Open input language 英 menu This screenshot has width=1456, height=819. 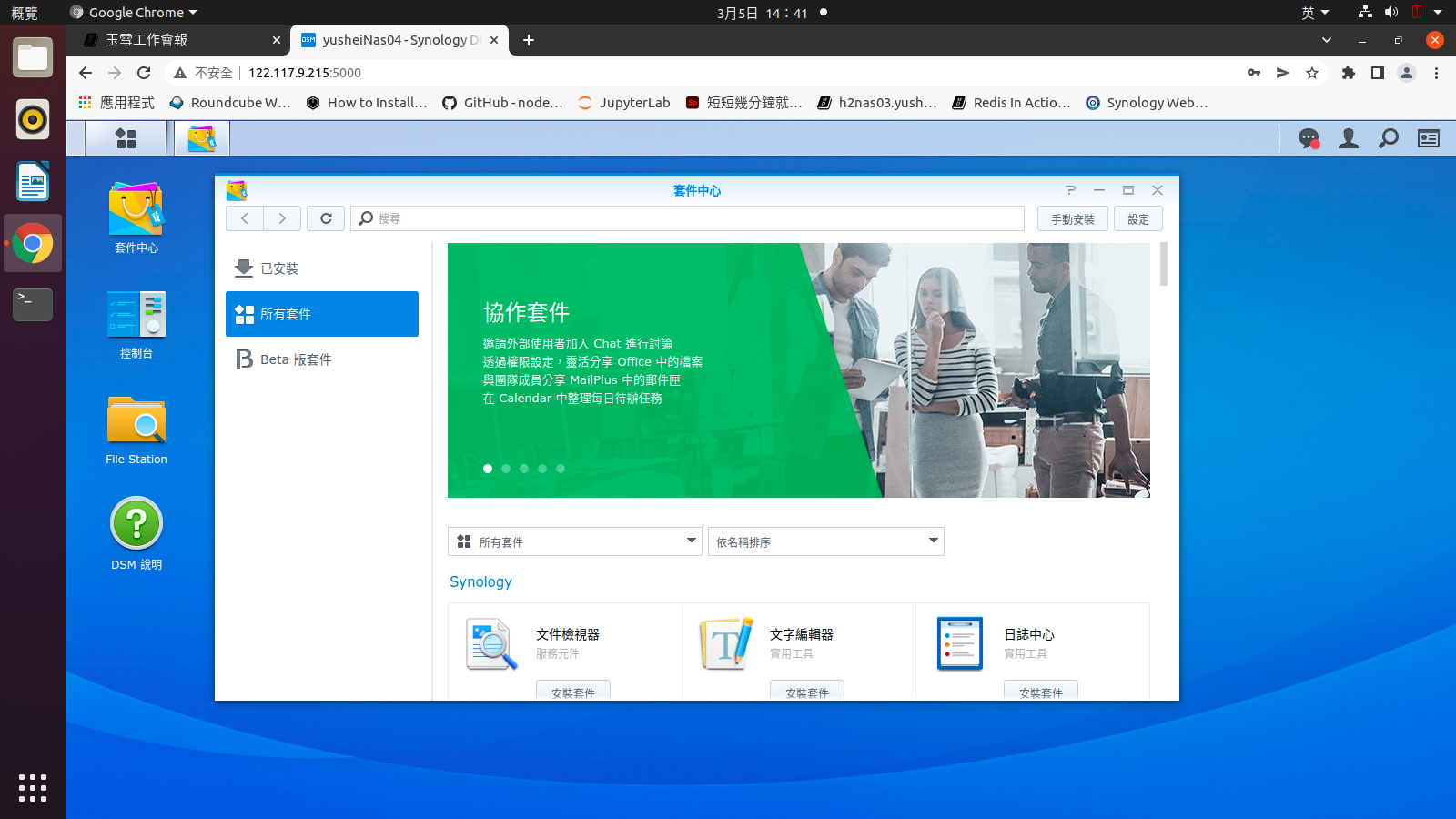click(1315, 13)
